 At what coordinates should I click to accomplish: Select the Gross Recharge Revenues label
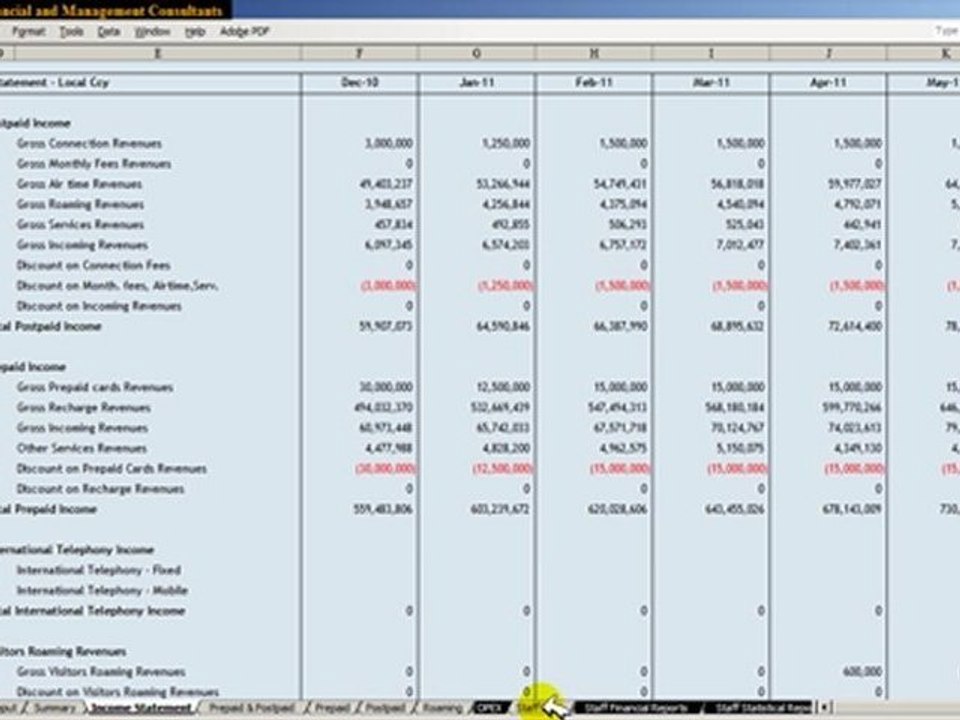pyautogui.click(x=83, y=407)
